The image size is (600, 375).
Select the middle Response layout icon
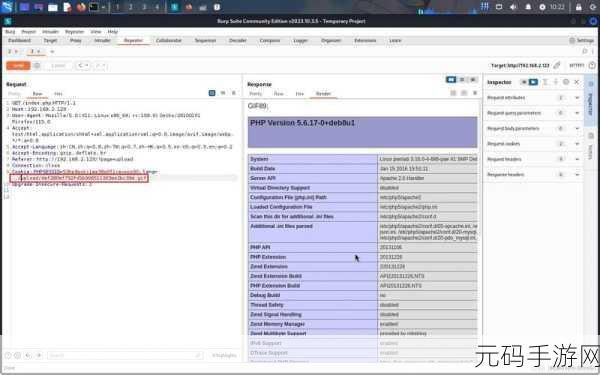coord(462,80)
